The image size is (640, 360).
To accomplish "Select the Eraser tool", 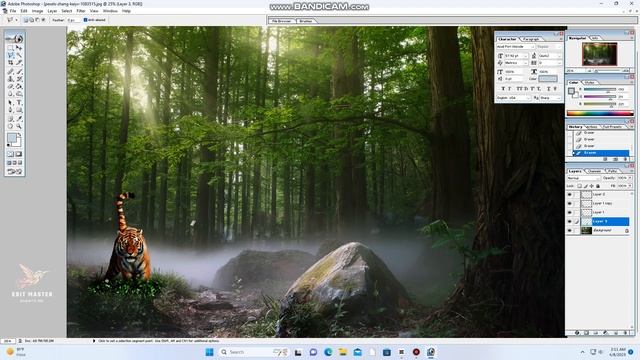I will click(11, 86).
